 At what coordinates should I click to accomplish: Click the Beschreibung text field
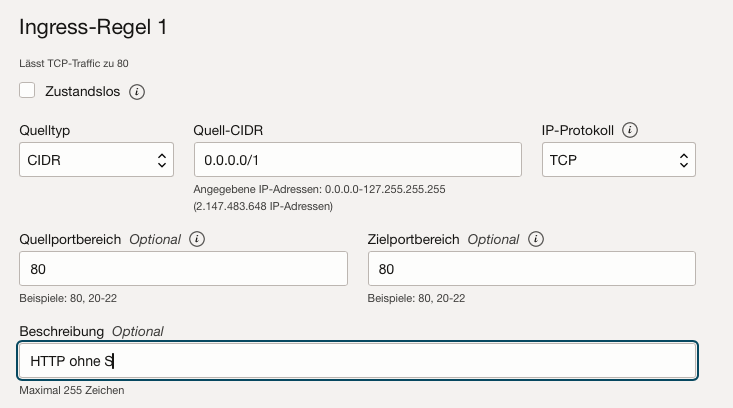coord(357,361)
